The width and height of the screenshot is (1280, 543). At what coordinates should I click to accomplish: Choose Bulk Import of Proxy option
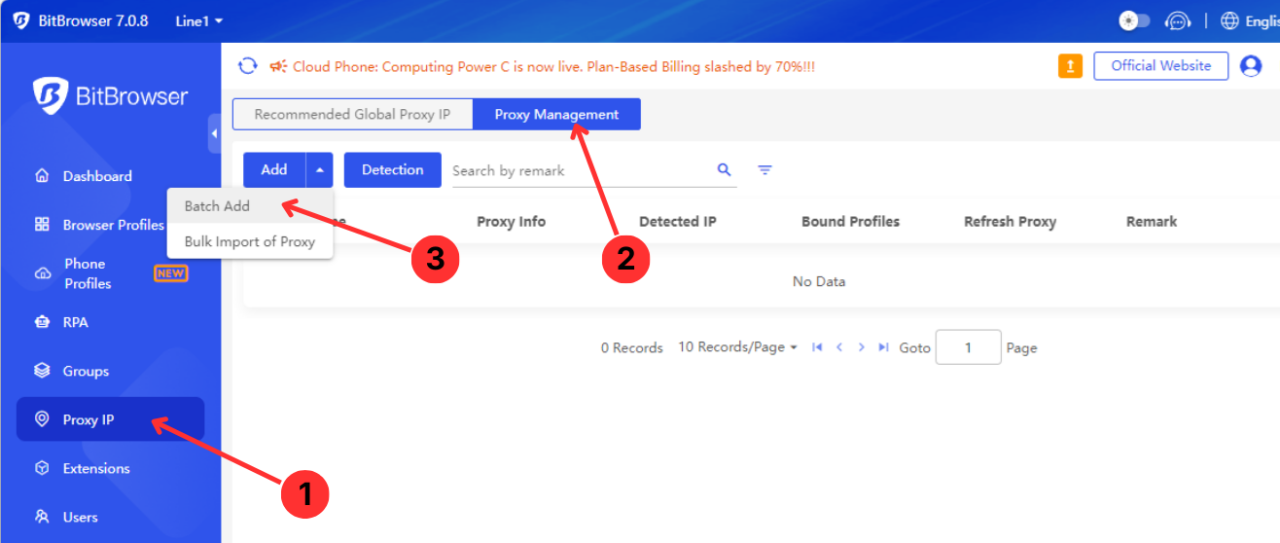pos(250,241)
